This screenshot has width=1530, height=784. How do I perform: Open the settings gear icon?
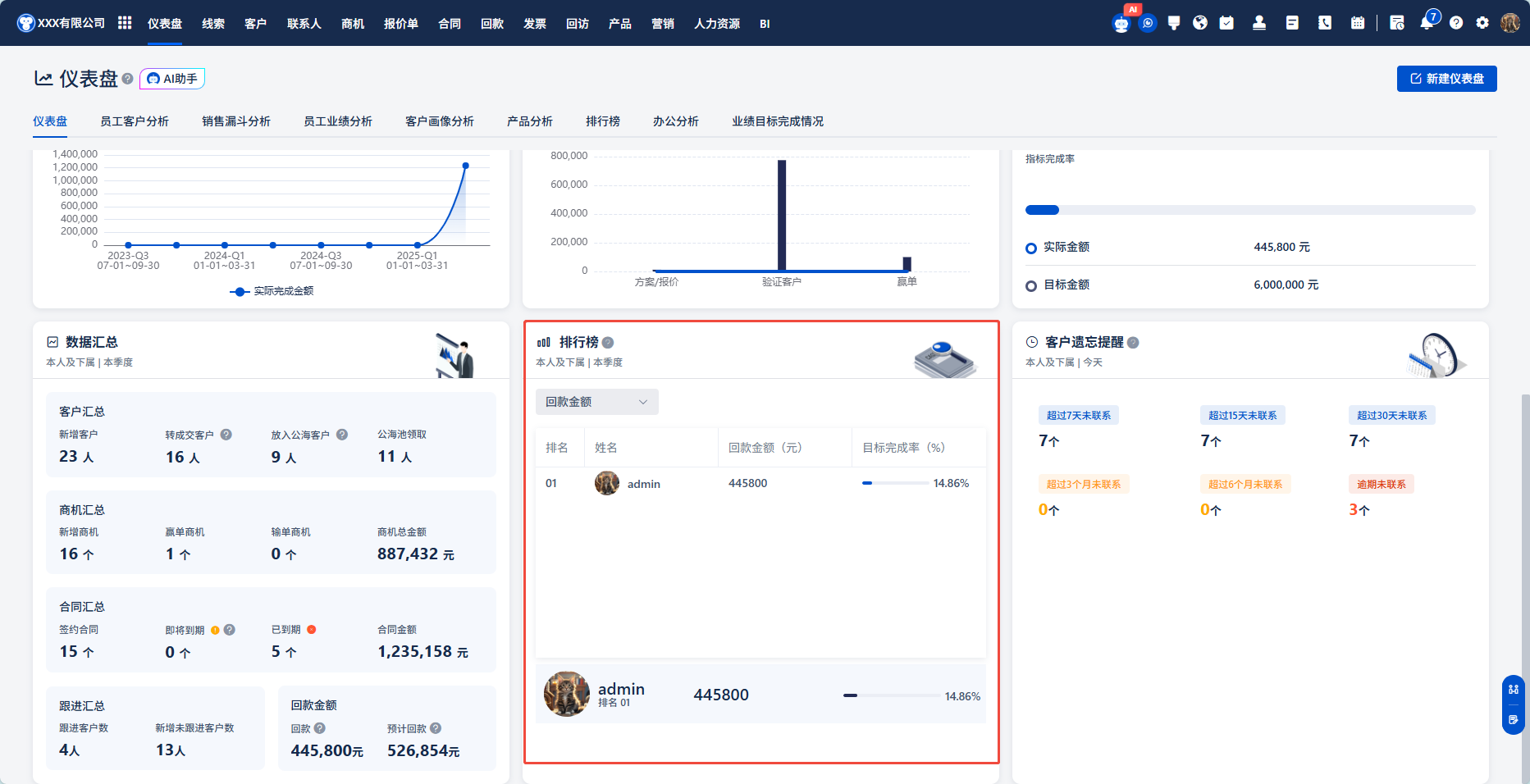1482,23
